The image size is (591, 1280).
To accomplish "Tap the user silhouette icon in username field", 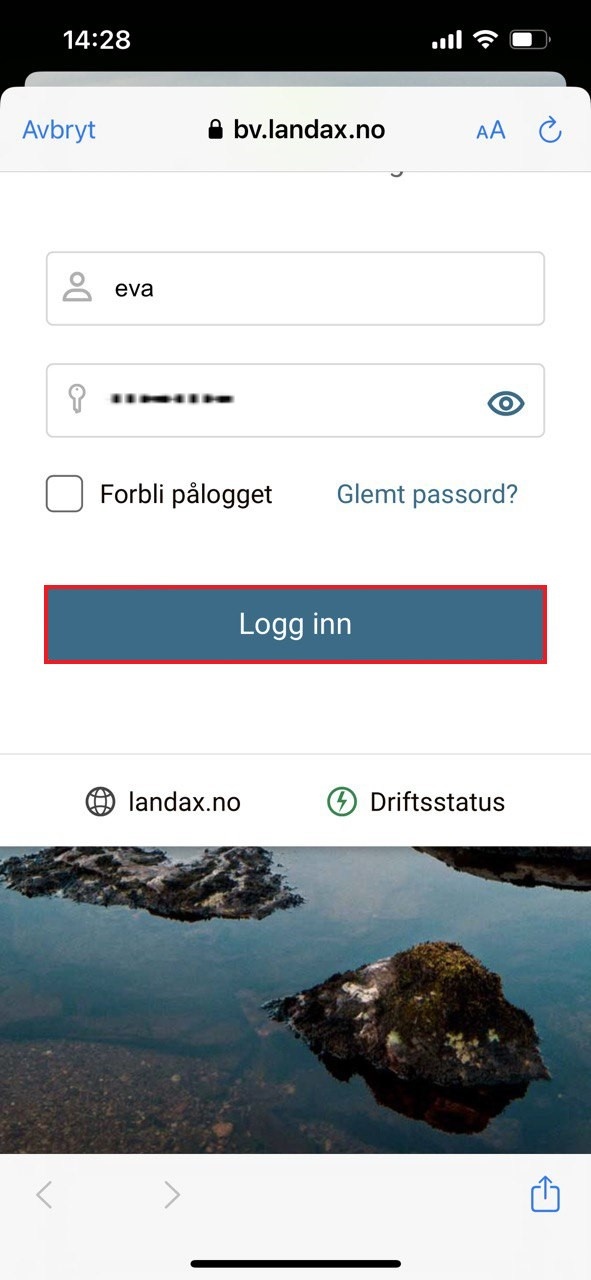I will [77, 288].
